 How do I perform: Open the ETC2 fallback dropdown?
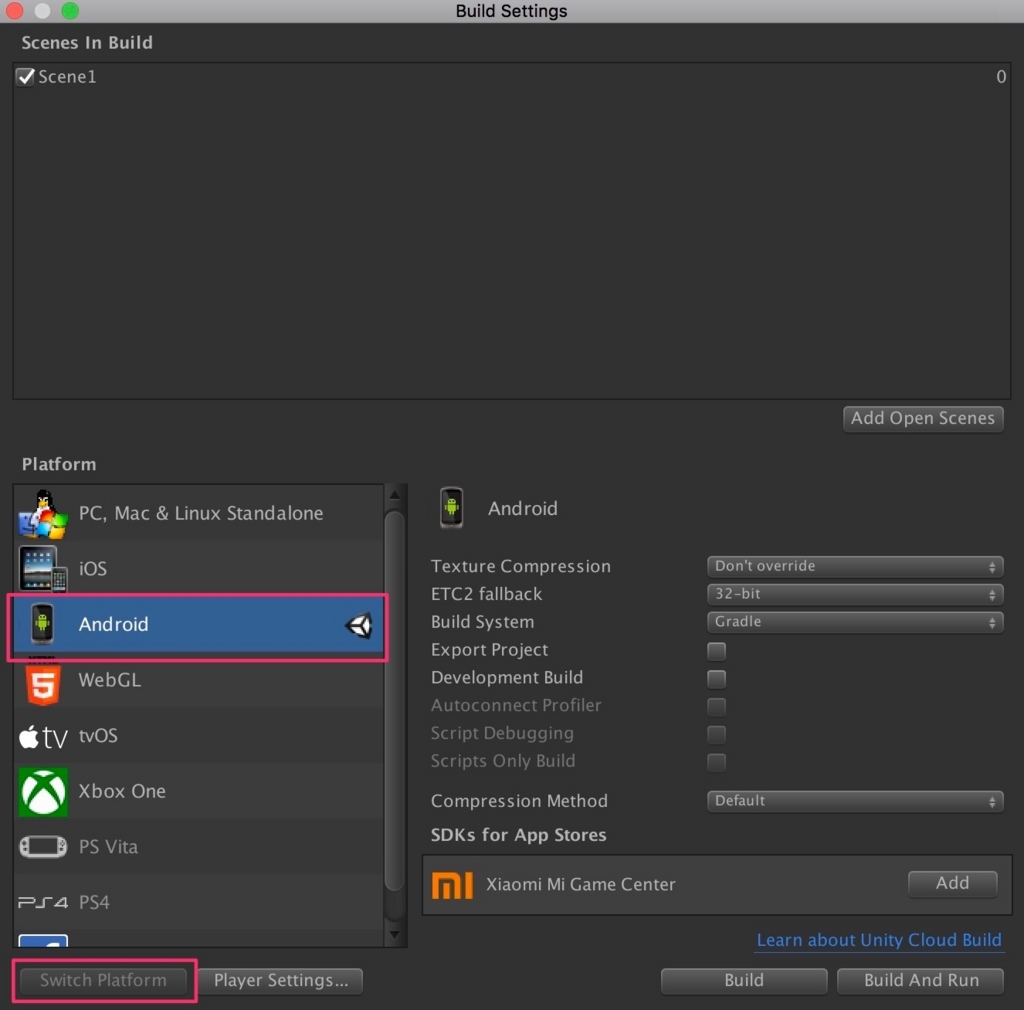855,594
